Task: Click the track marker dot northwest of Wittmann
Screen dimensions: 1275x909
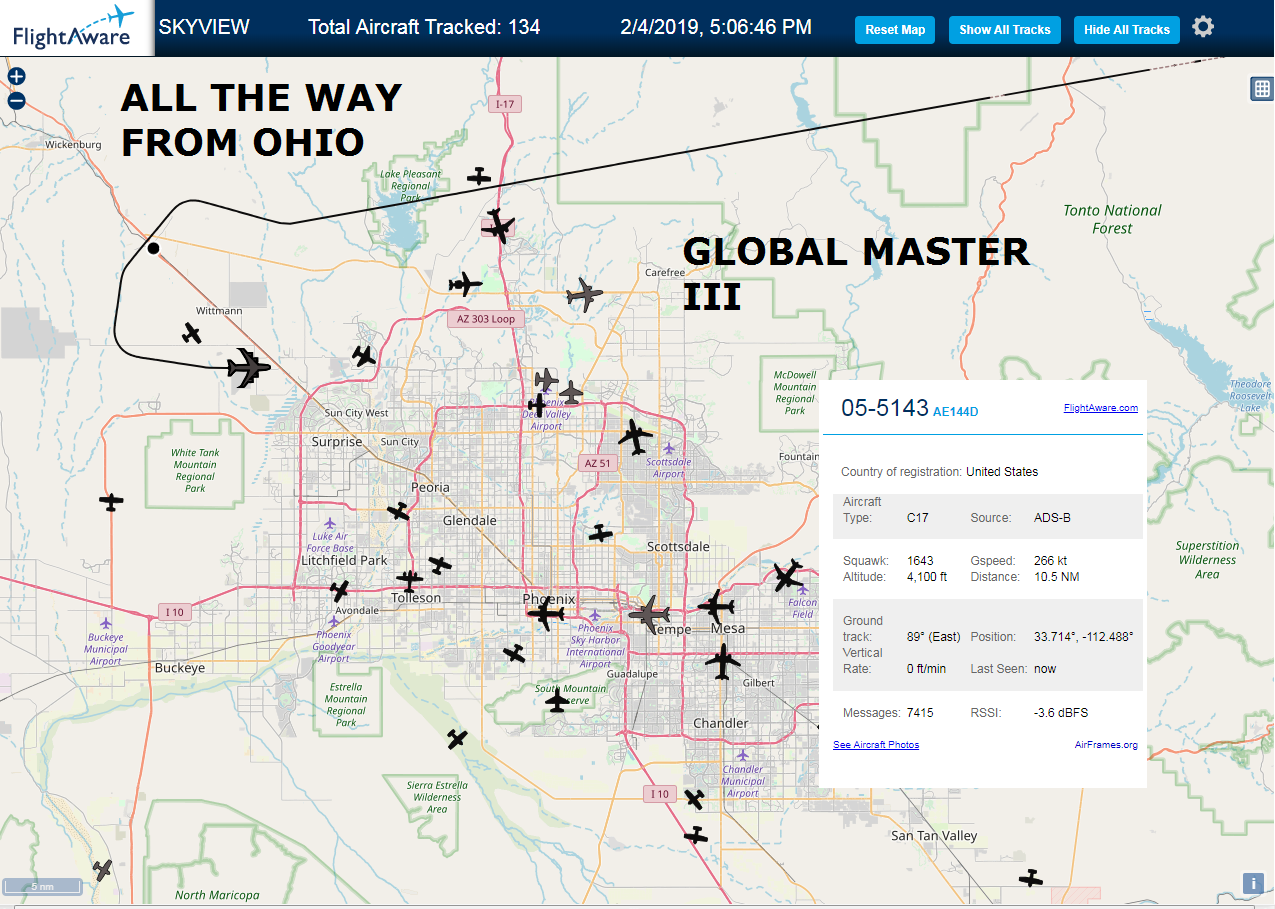Action: [x=153, y=248]
